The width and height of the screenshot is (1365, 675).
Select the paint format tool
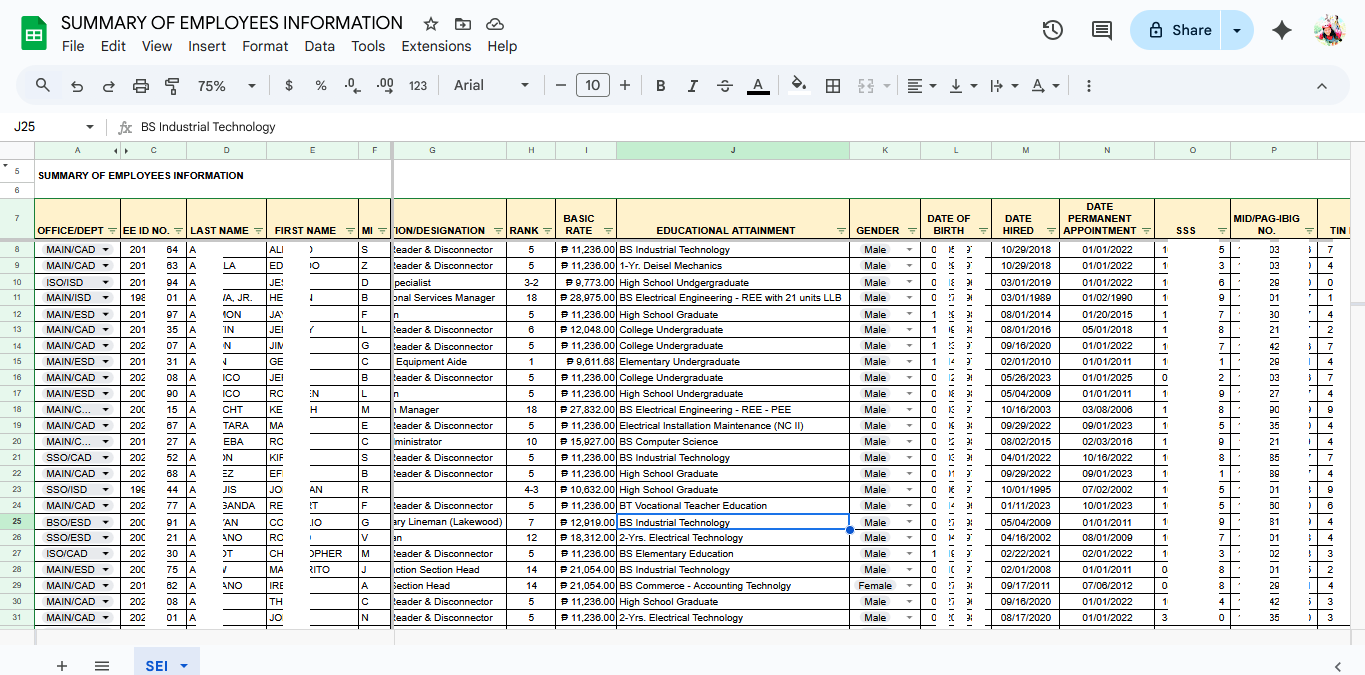pyautogui.click(x=172, y=86)
